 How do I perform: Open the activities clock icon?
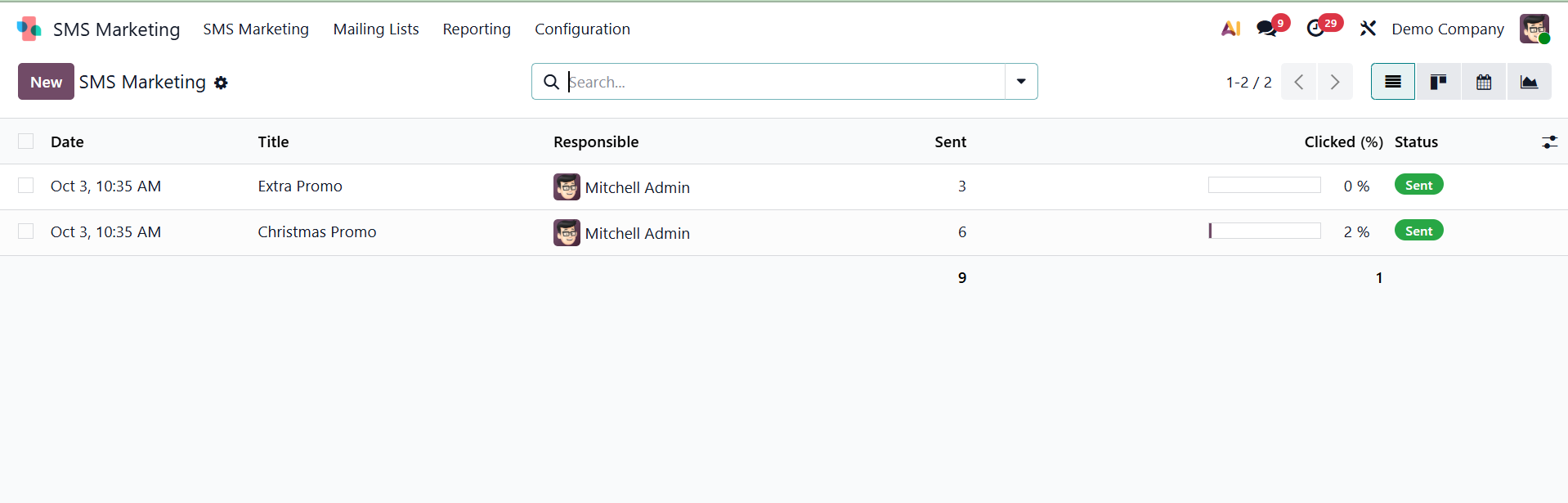coord(1315,29)
